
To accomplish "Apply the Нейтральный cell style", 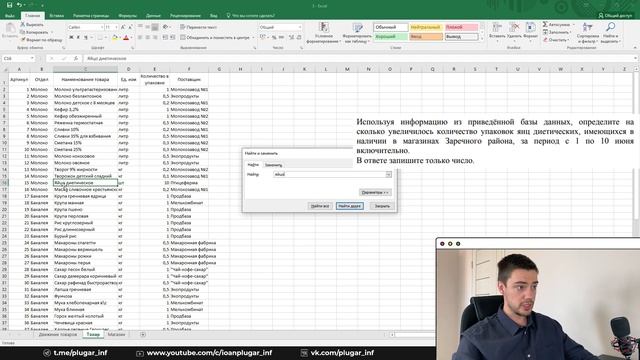I will click(426, 27).
